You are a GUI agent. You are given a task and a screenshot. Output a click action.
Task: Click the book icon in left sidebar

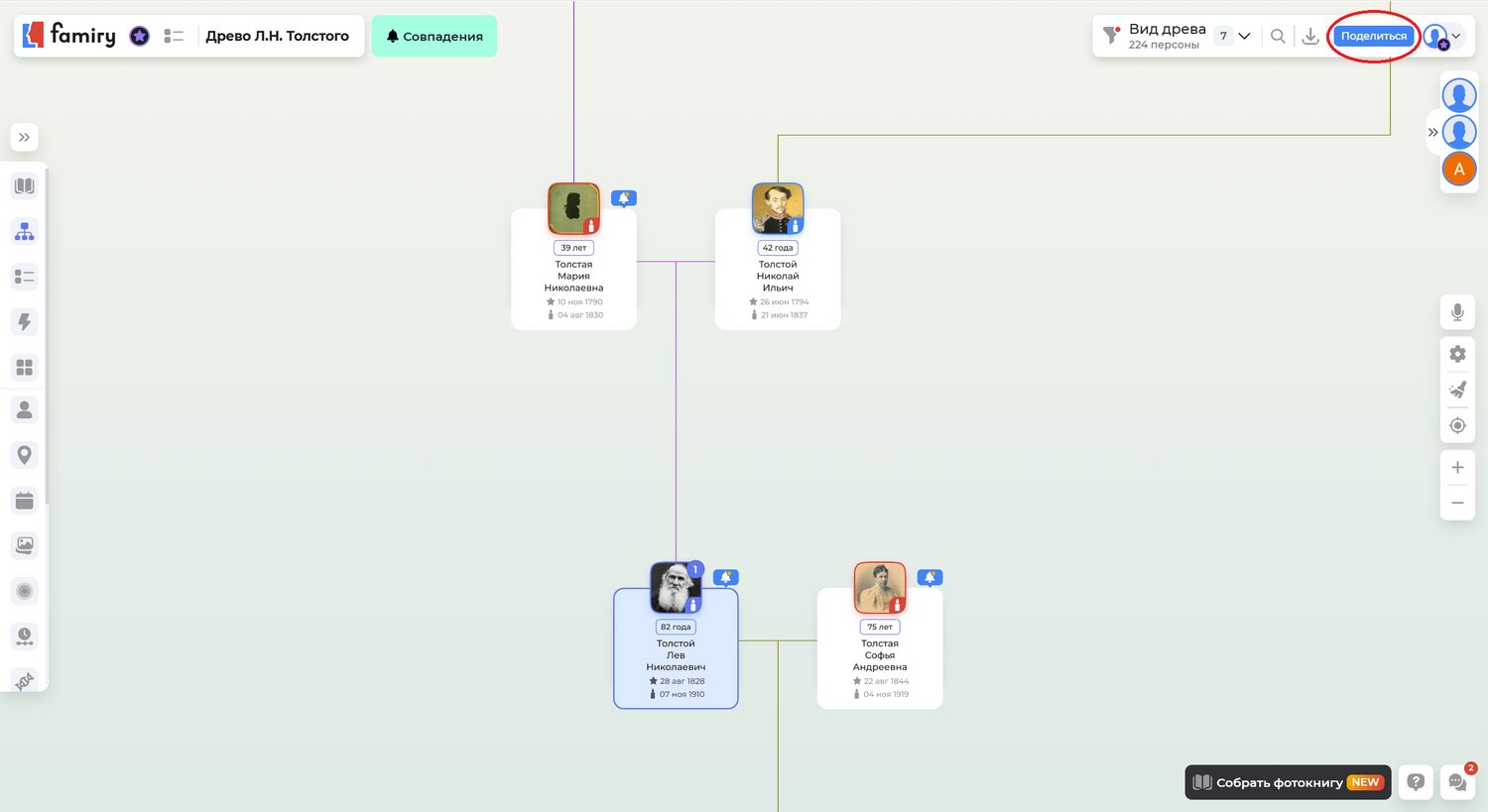tap(25, 185)
